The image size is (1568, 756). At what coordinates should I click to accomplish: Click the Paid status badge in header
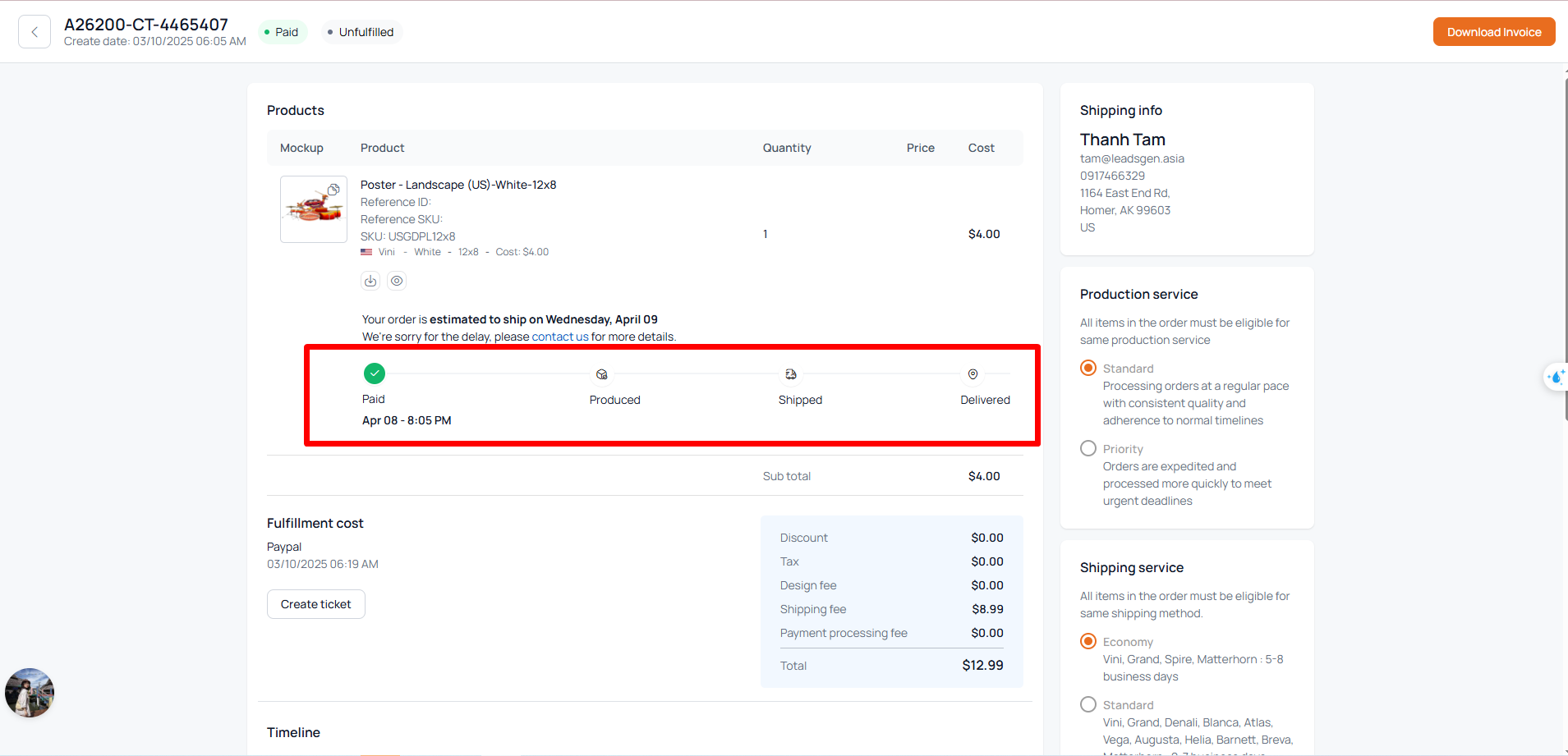point(282,32)
